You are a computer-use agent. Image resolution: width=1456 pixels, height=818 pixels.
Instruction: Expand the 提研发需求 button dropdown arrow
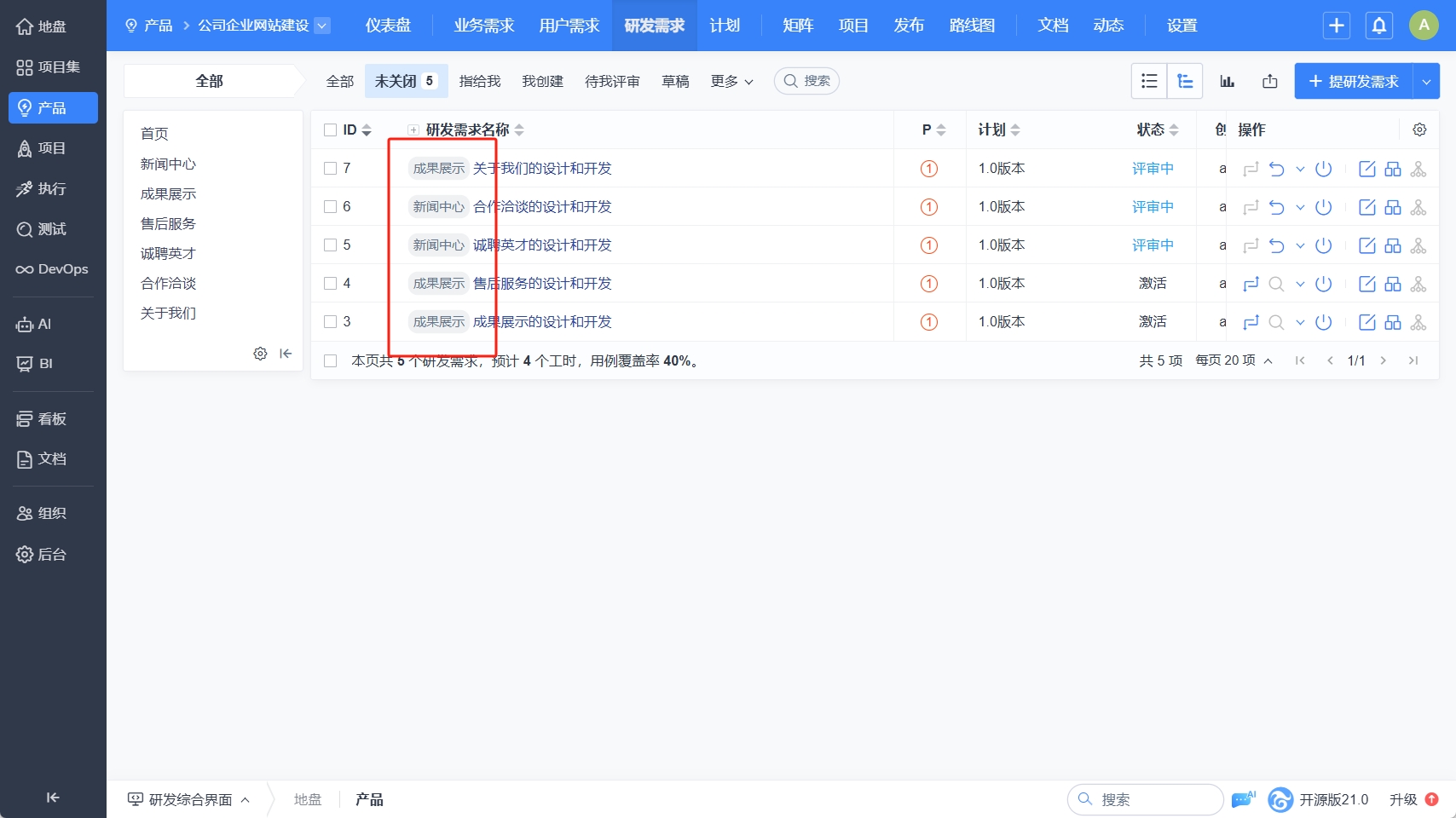point(1426,81)
